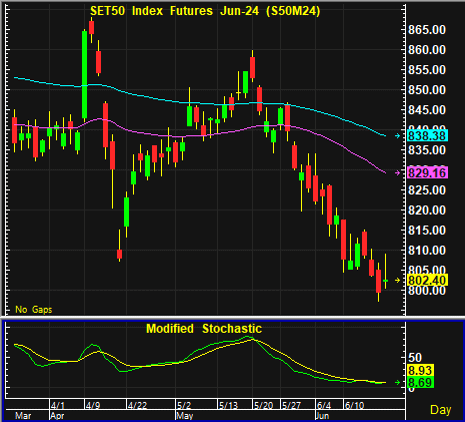Click the yellow arrow marker beside 802.40
This screenshot has height=422, width=465.
coord(397,280)
